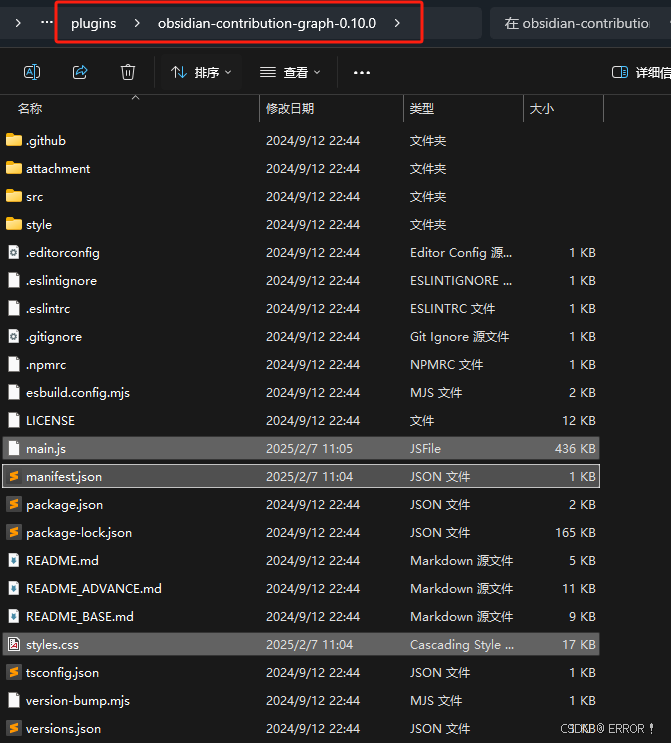Sort by Name (名称) column header
The width and height of the screenshot is (671, 743).
30,109
